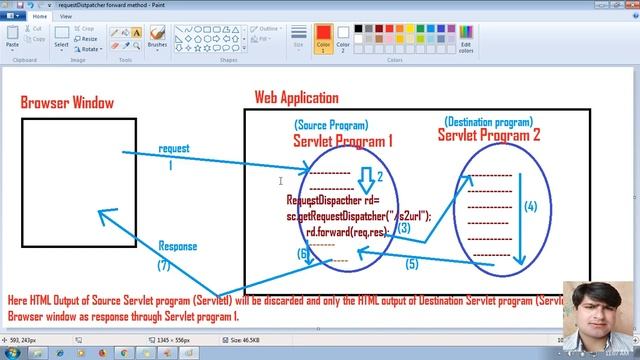Select the Pencil tool

115,33
